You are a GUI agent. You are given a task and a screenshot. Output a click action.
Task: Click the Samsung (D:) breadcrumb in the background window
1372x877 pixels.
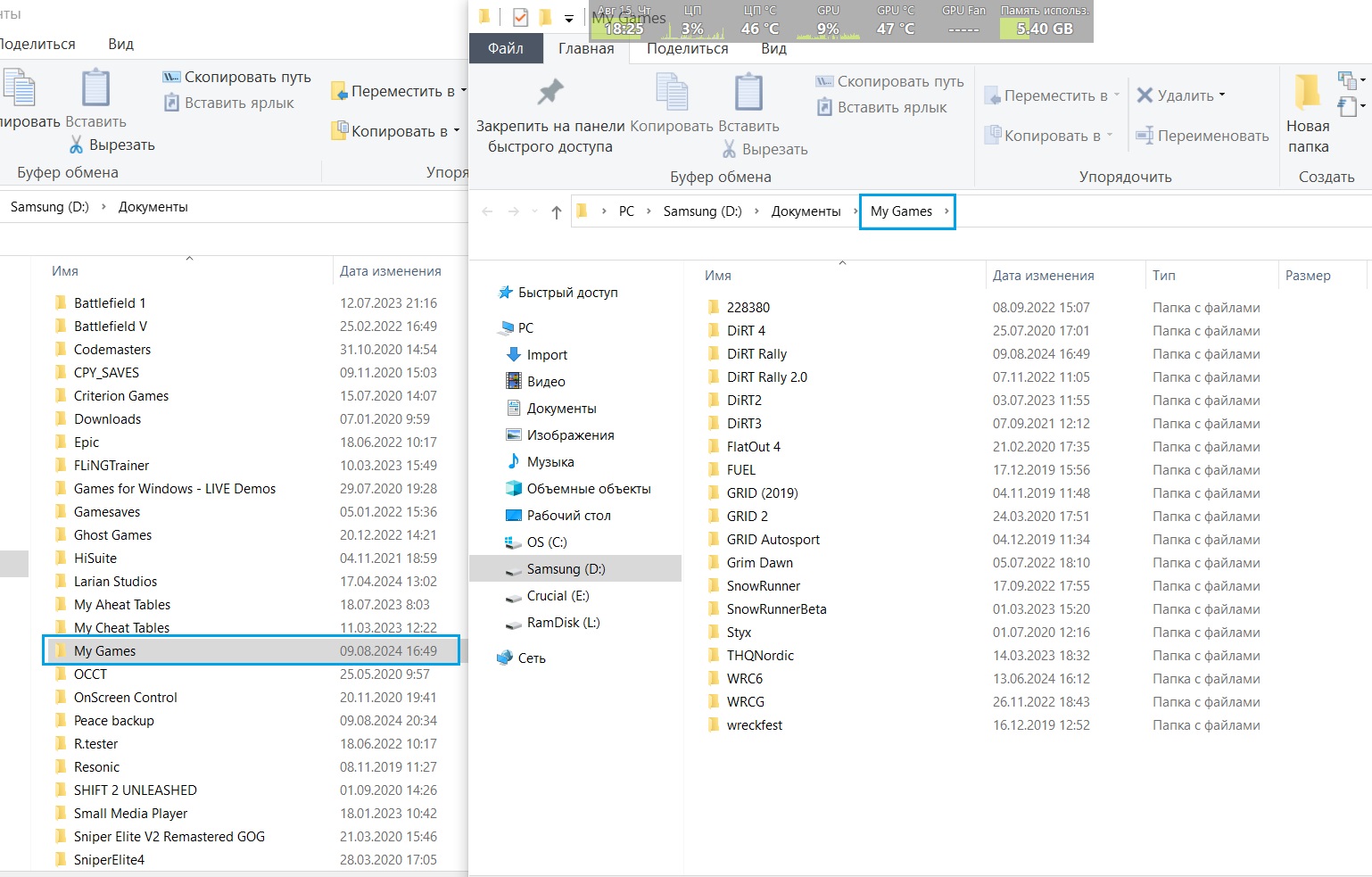tap(50, 207)
